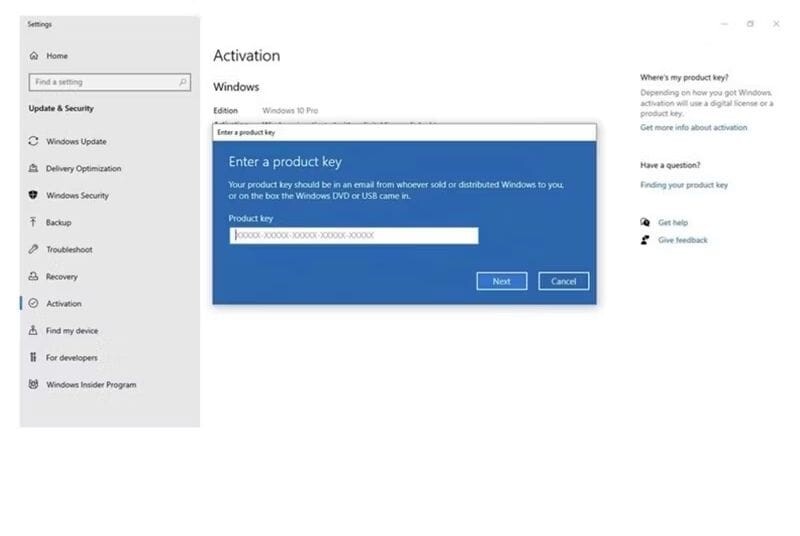Screen dimensions: 800x536
Task: Click the Update & Security heading
Action: pos(61,108)
